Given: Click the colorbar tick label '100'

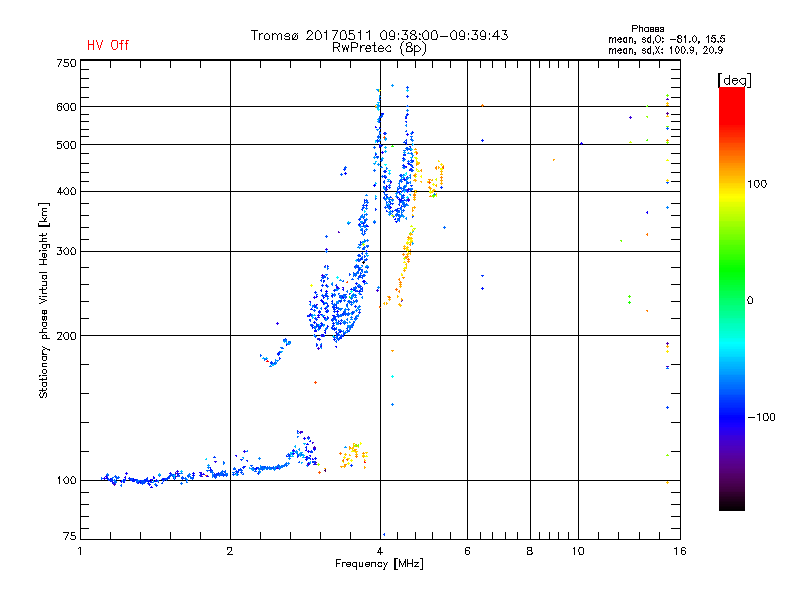Looking at the screenshot, I should tap(757, 184).
